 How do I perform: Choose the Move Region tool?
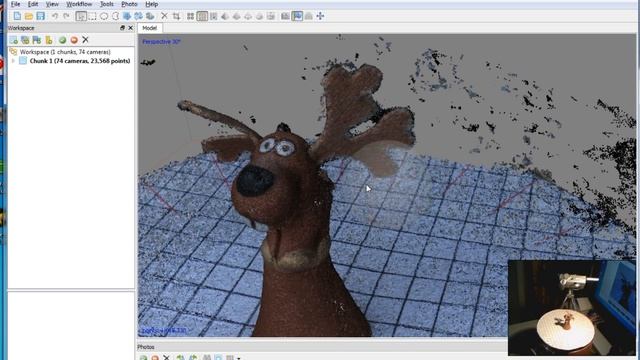pyautogui.click(x=127, y=16)
